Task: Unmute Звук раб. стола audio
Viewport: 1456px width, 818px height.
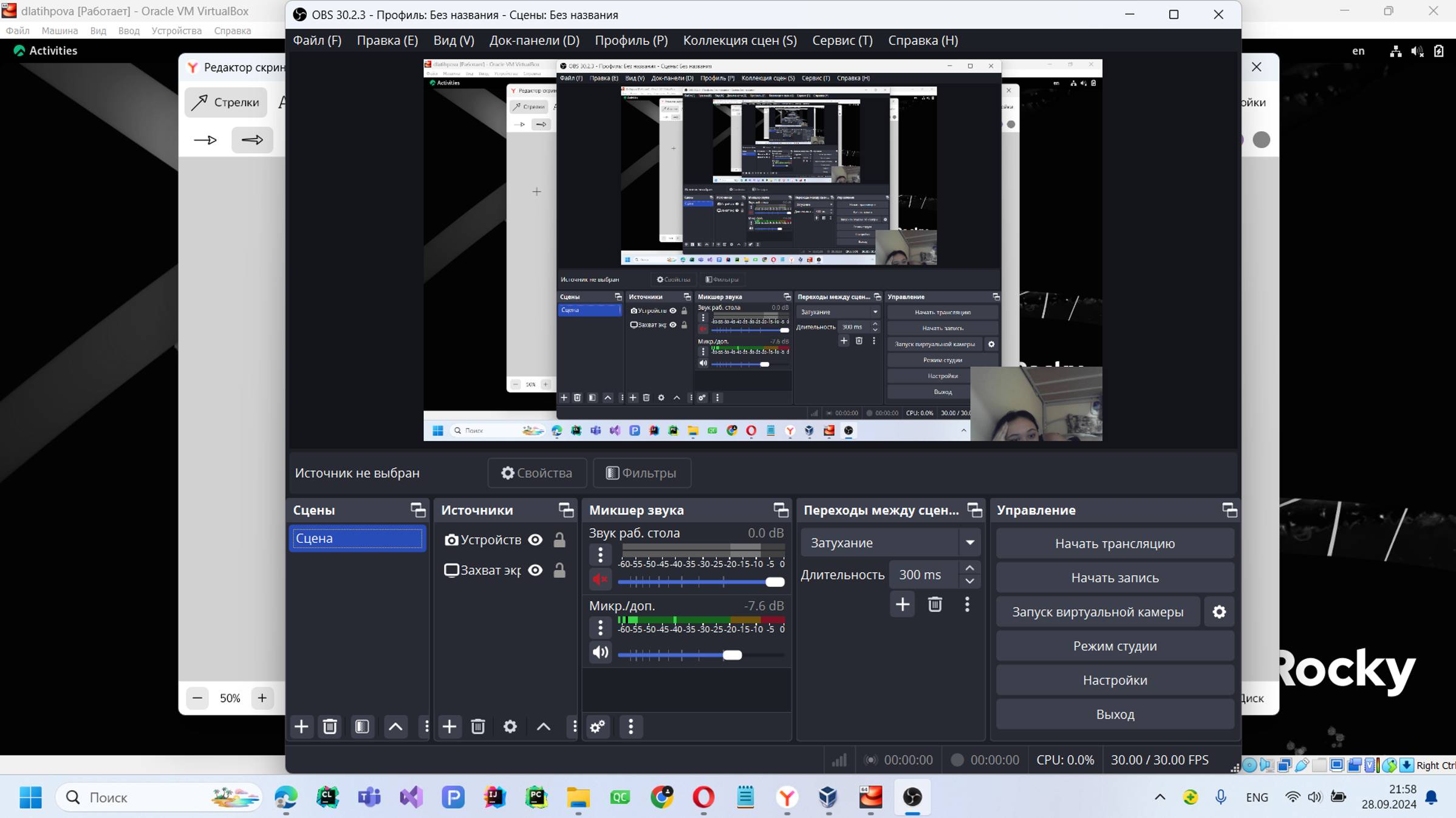Action: point(600,579)
